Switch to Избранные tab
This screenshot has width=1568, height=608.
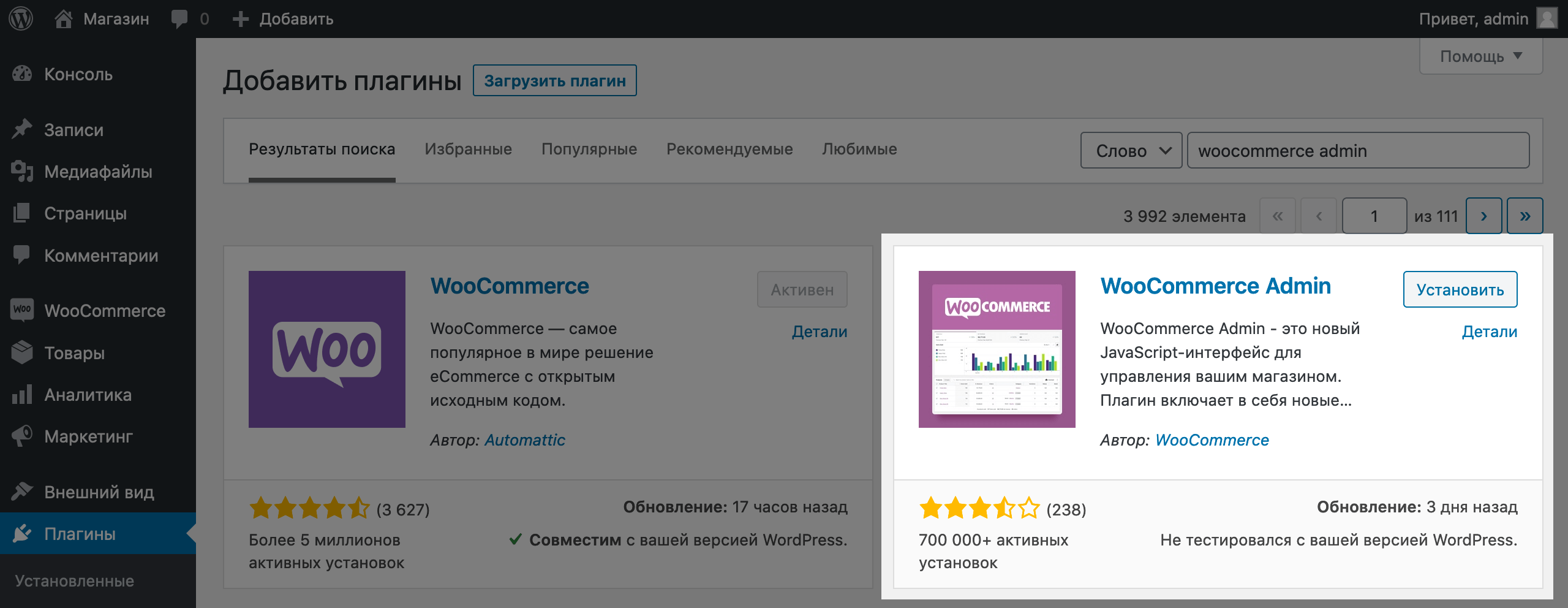click(468, 149)
